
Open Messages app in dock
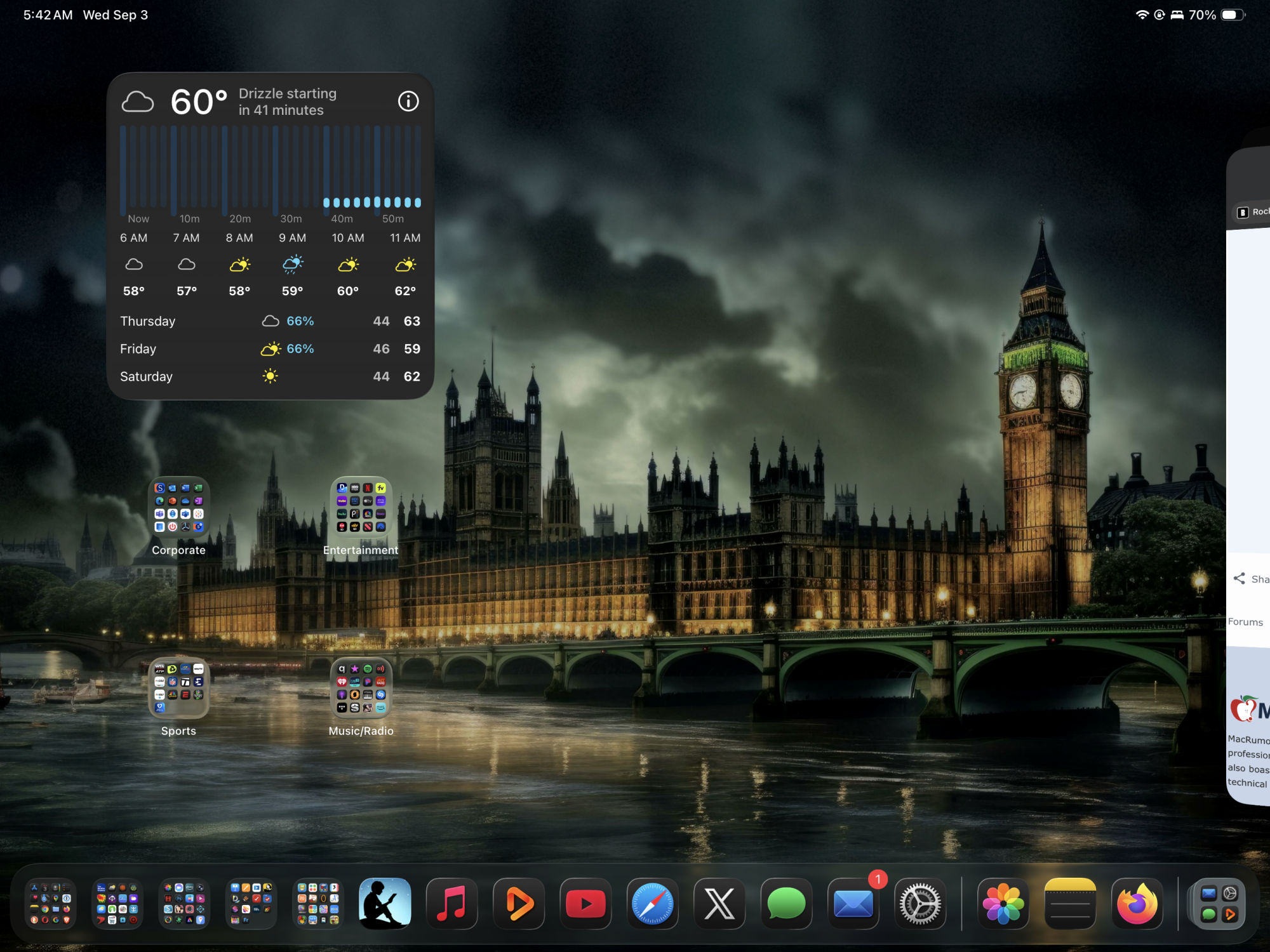pos(786,904)
